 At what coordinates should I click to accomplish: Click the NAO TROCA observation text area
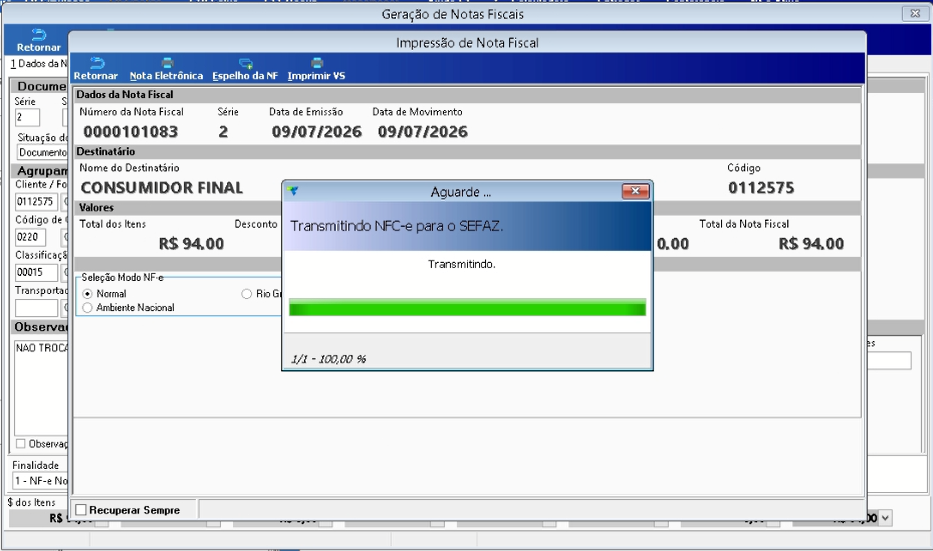click(41, 387)
